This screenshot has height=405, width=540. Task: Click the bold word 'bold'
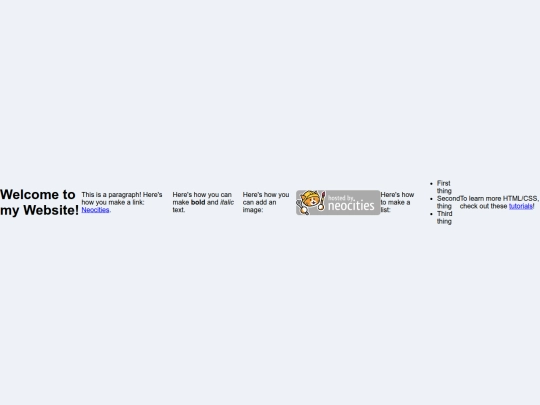pos(198,202)
